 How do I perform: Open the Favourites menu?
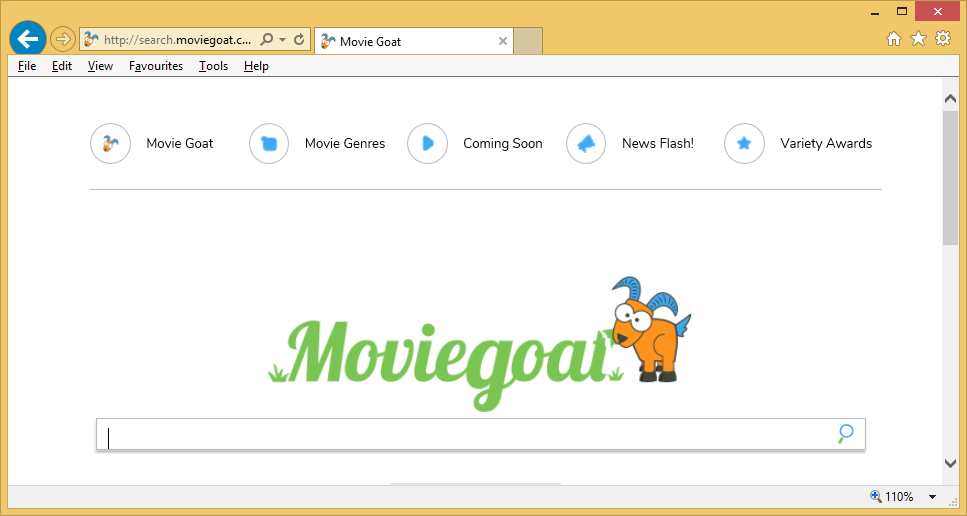click(156, 66)
